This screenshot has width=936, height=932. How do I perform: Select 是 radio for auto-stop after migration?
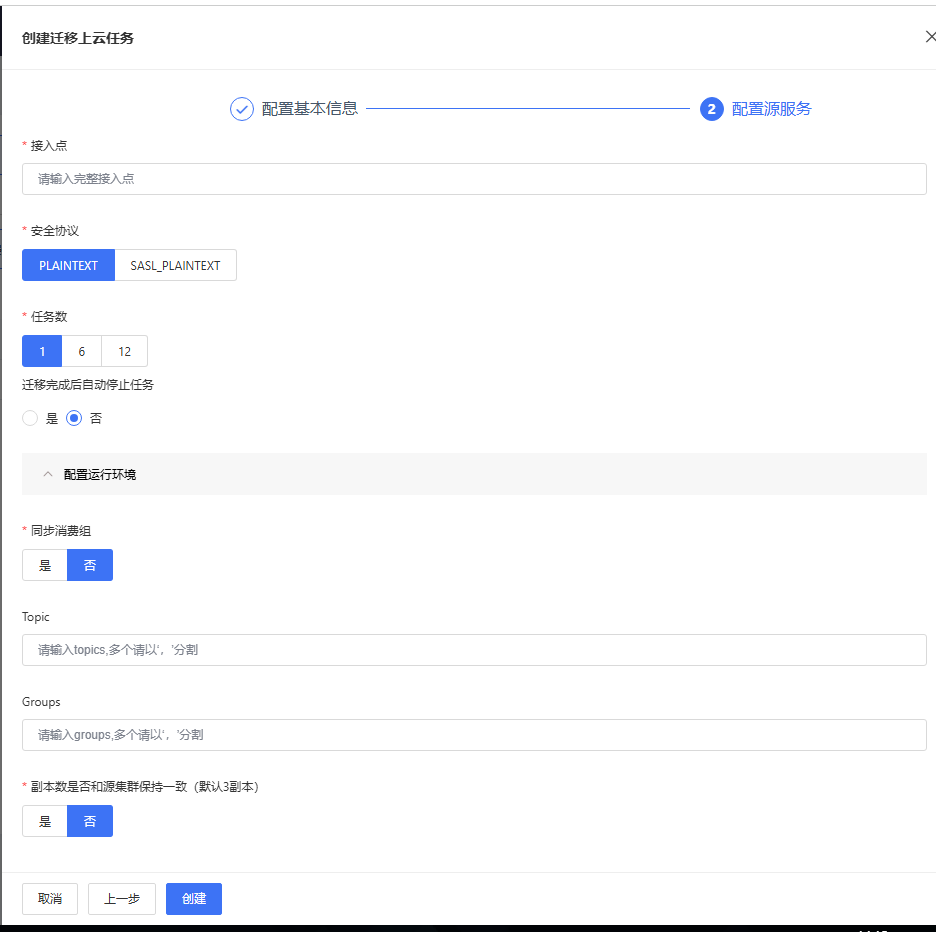[x=30, y=418]
